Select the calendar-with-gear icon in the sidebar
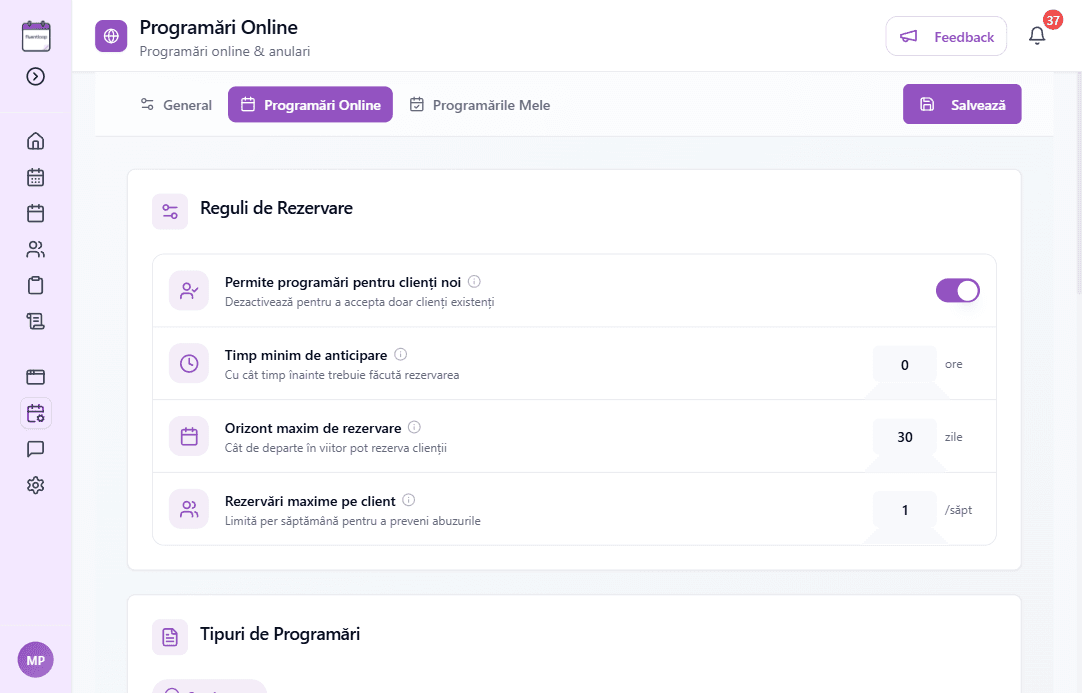The width and height of the screenshot is (1082, 693). (35, 413)
